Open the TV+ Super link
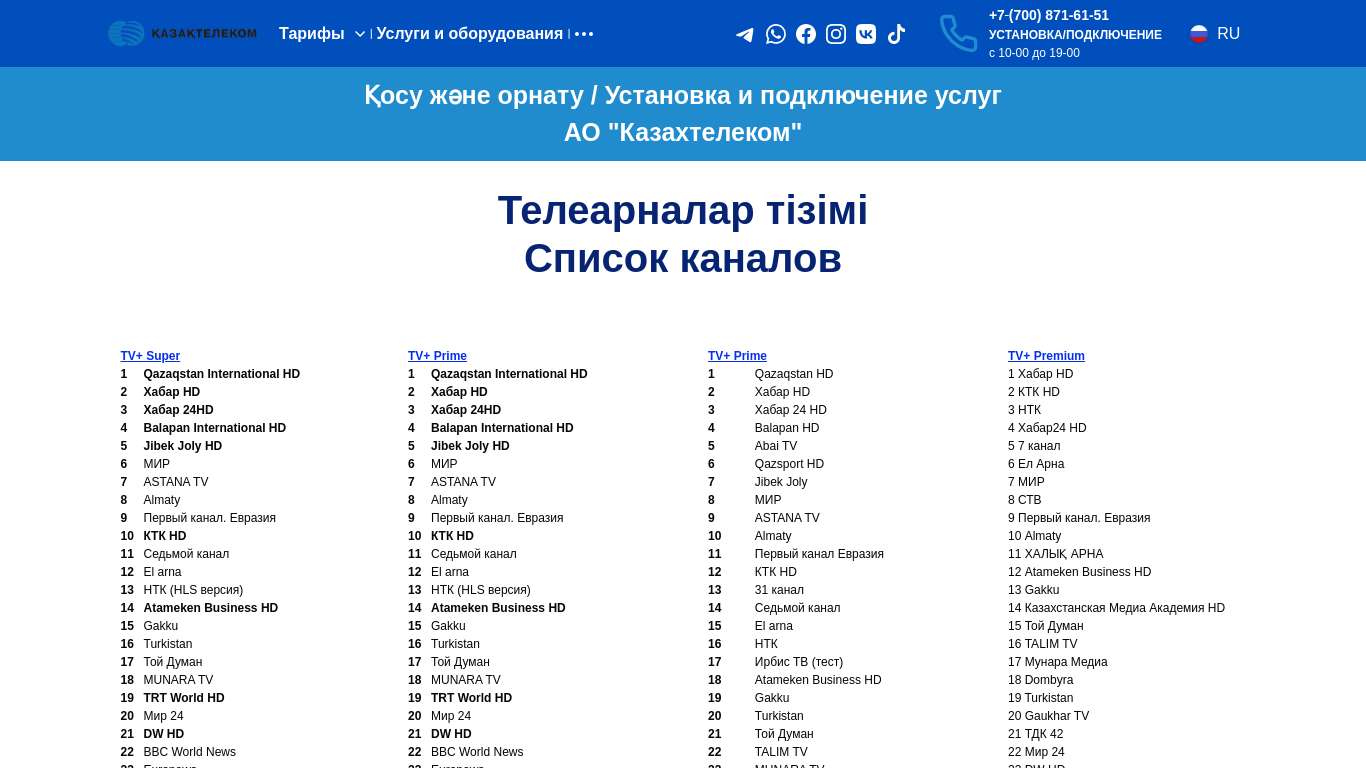1366x768 pixels. (150, 356)
